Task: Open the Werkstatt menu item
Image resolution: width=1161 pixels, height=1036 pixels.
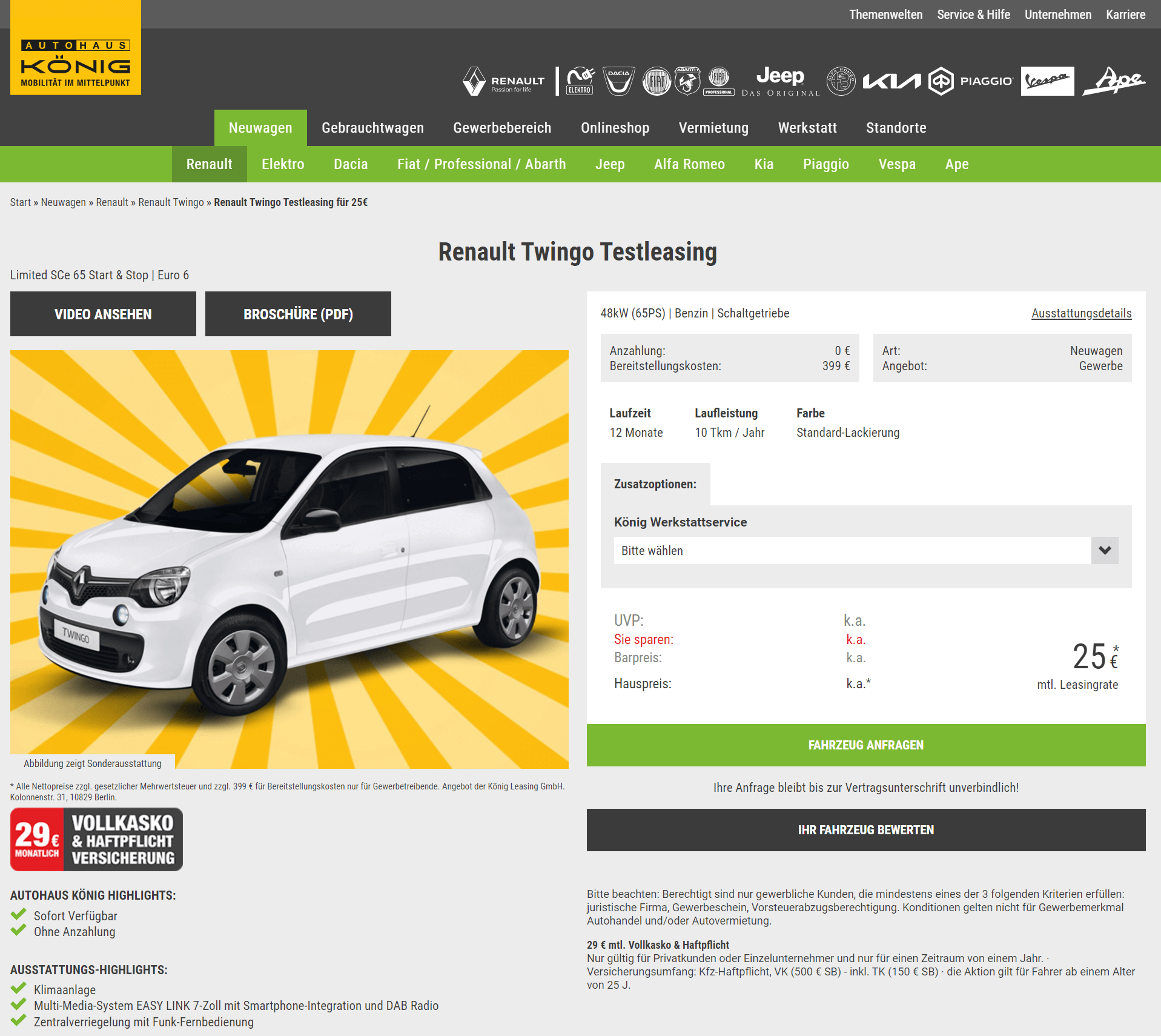Action: tap(807, 128)
